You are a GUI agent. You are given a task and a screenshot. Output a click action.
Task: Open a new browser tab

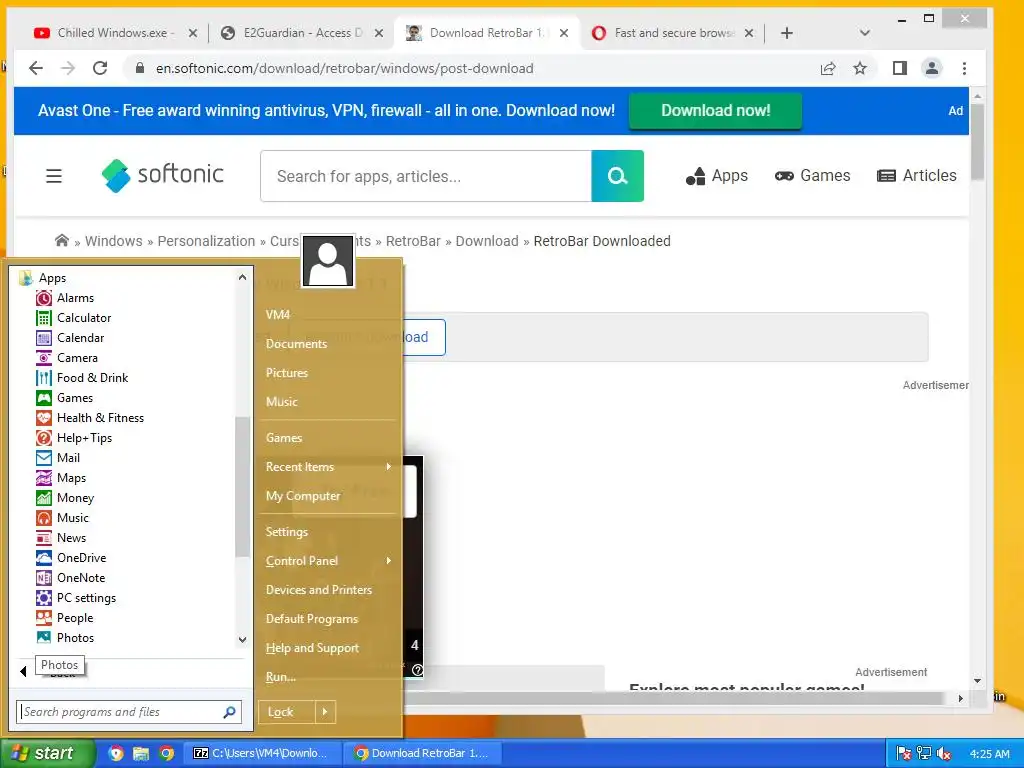(787, 33)
